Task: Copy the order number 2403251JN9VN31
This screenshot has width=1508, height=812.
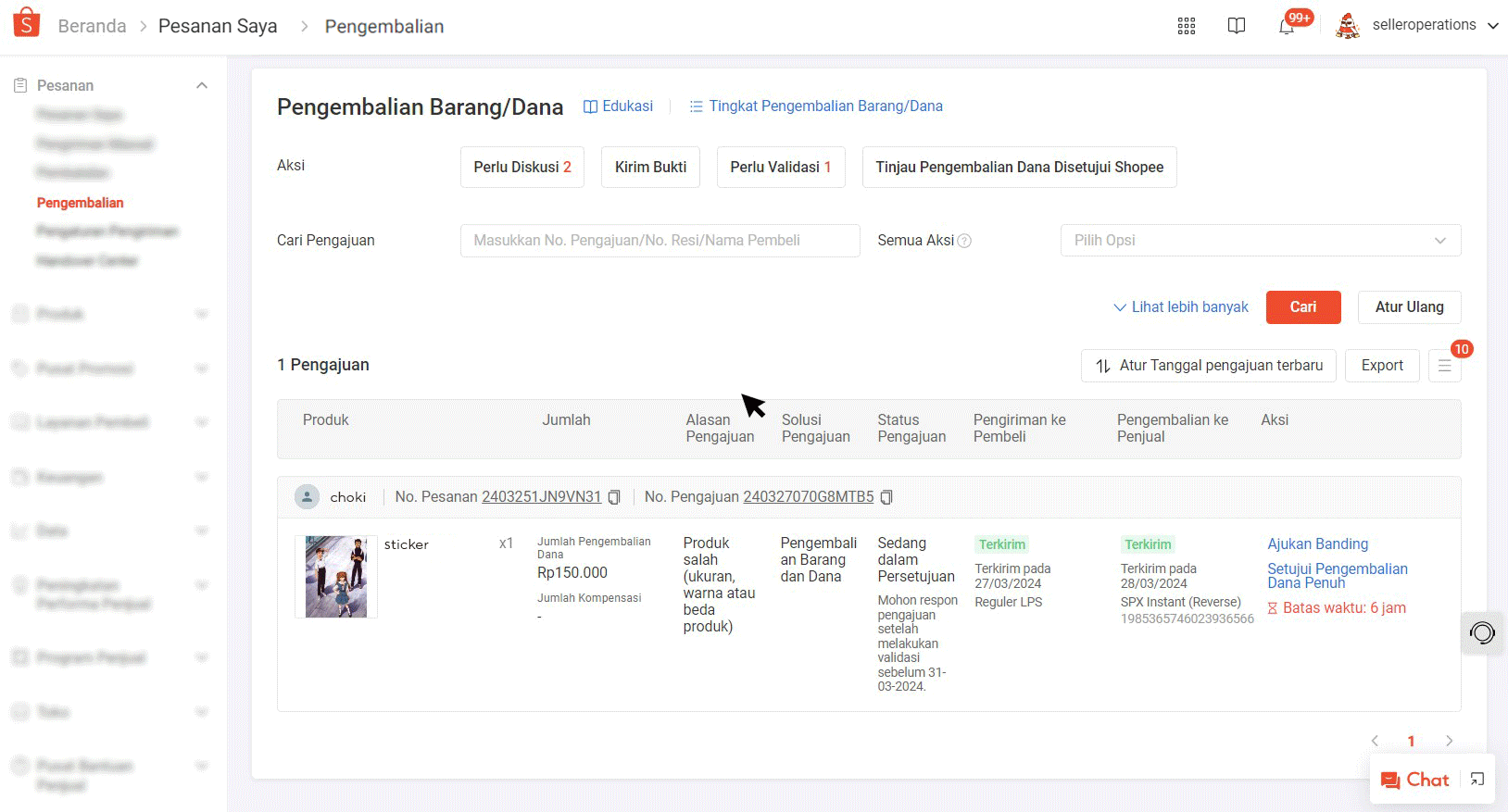Action: (614, 497)
